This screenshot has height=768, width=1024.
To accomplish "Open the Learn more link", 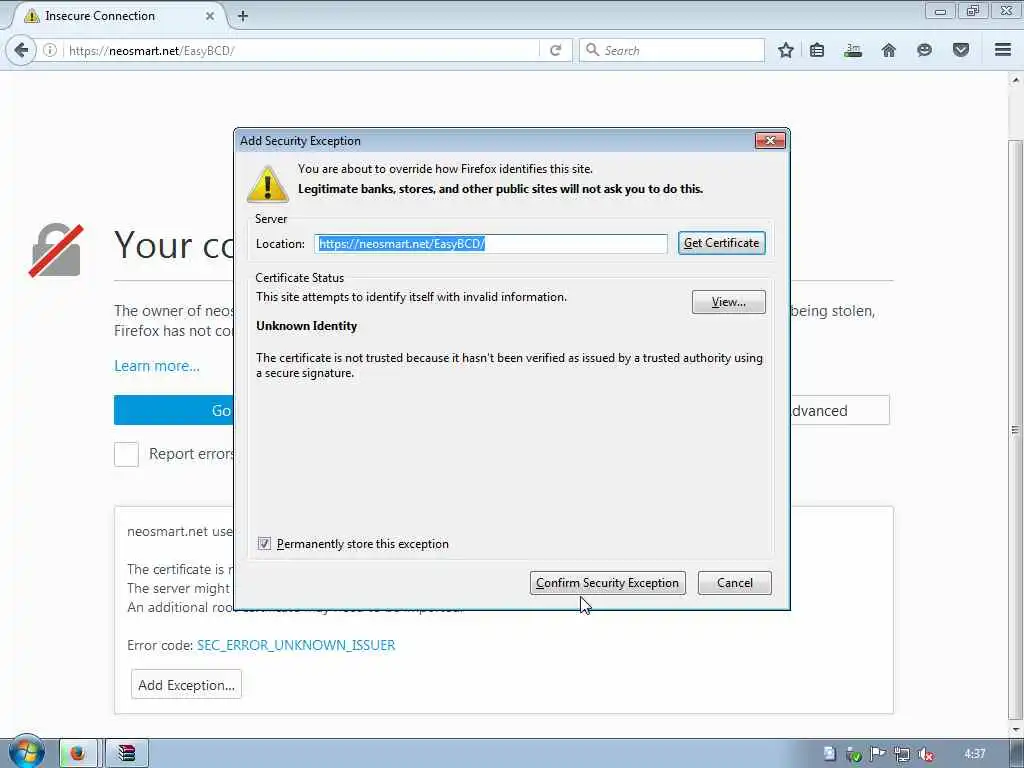I will tap(157, 366).
